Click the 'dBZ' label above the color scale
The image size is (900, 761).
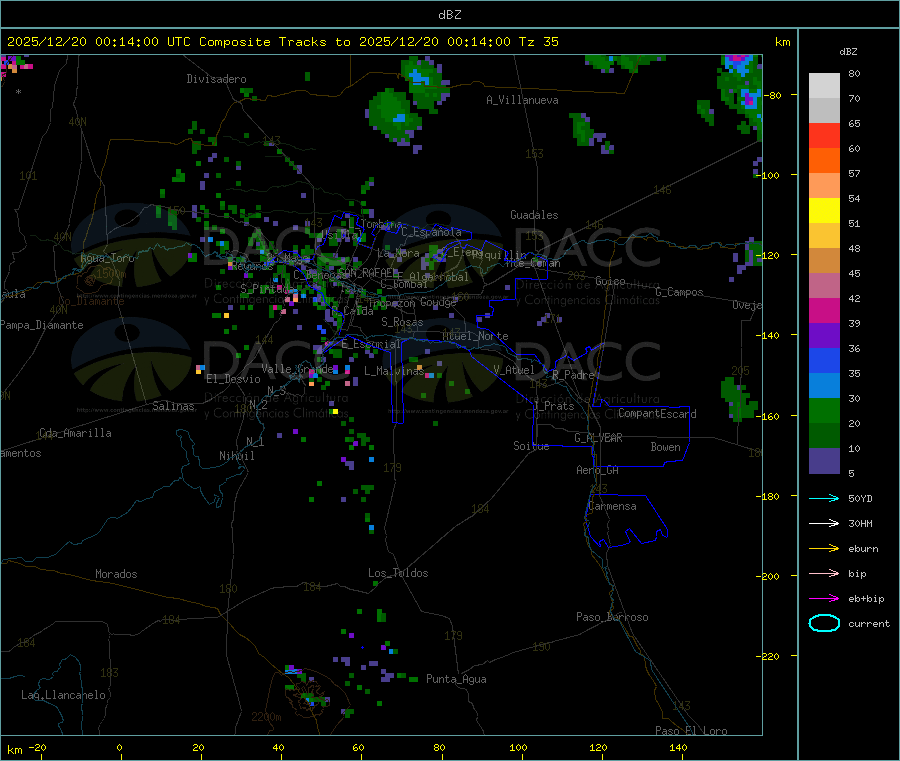click(848, 52)
